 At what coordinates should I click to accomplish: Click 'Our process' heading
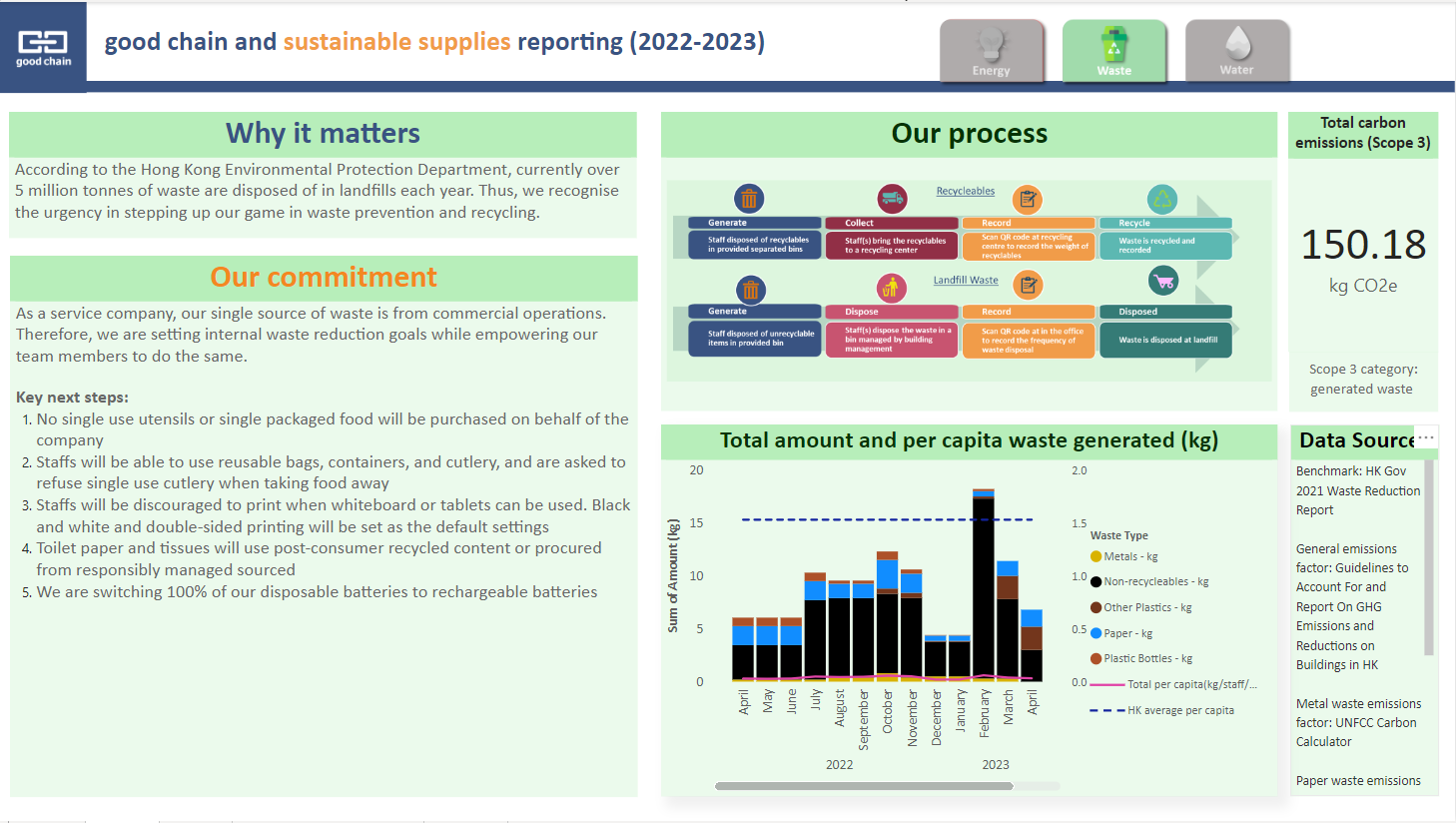pos(969,133)
